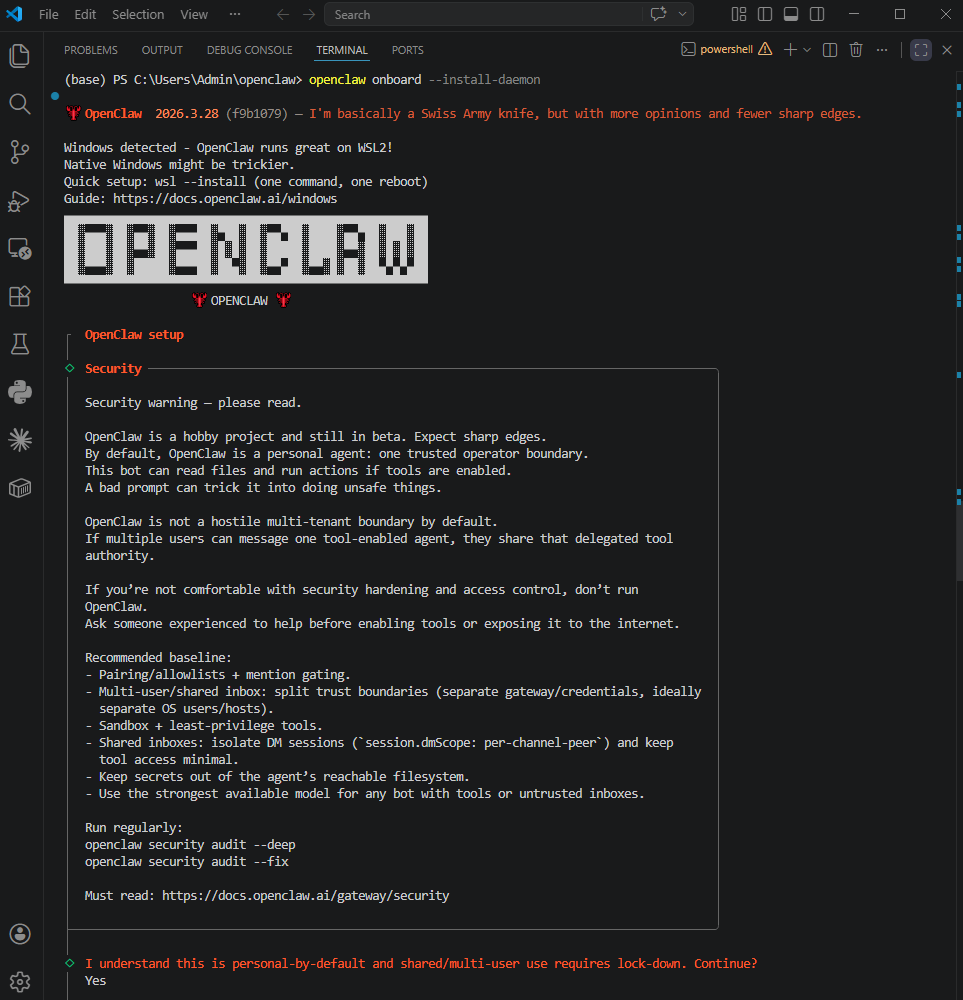The height and width of the screenshot is (1000, 963).
Task: Kill the terminal with trash icon
Action: [856, 50]
